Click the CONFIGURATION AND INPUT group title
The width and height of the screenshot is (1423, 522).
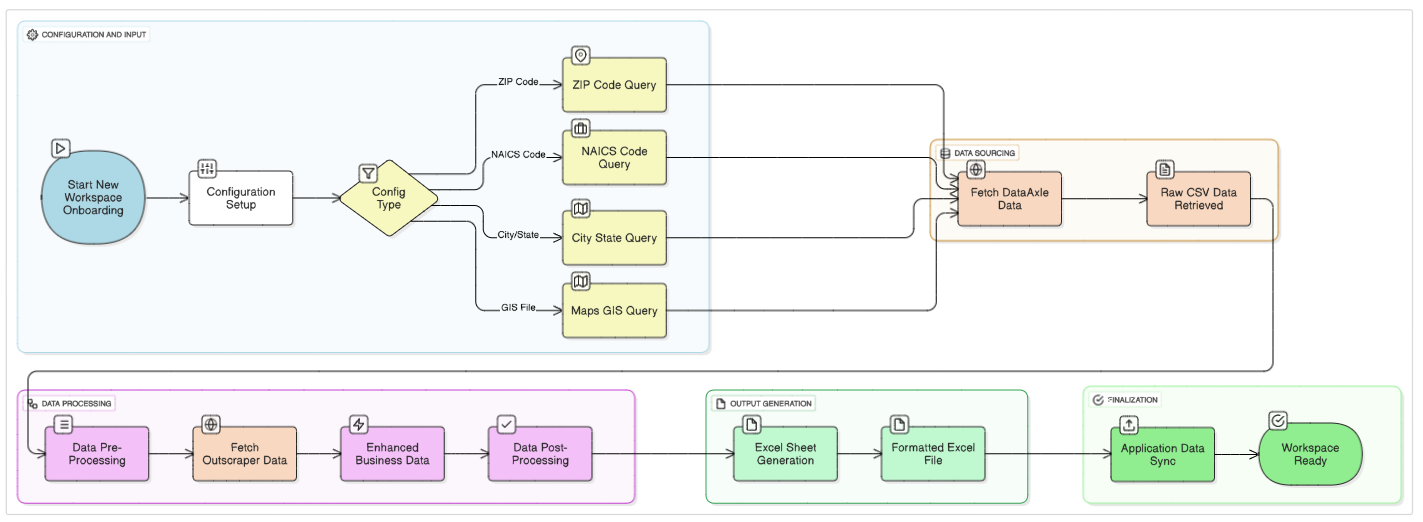[94, 35]
